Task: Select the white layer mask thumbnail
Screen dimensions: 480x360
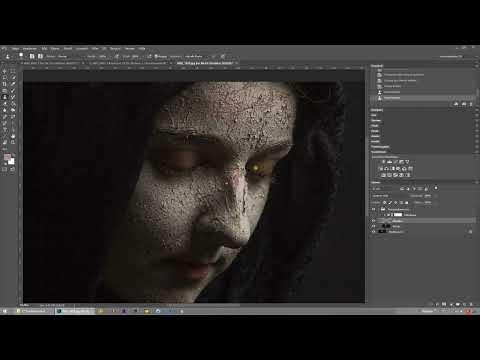Action: [398, 215]
